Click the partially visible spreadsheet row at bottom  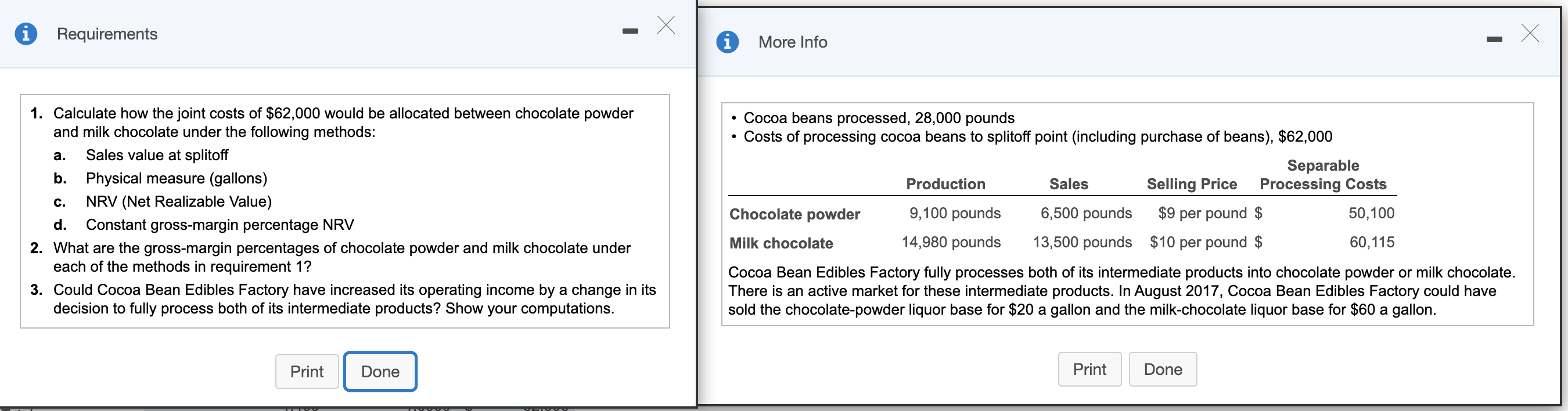(304, 408)
